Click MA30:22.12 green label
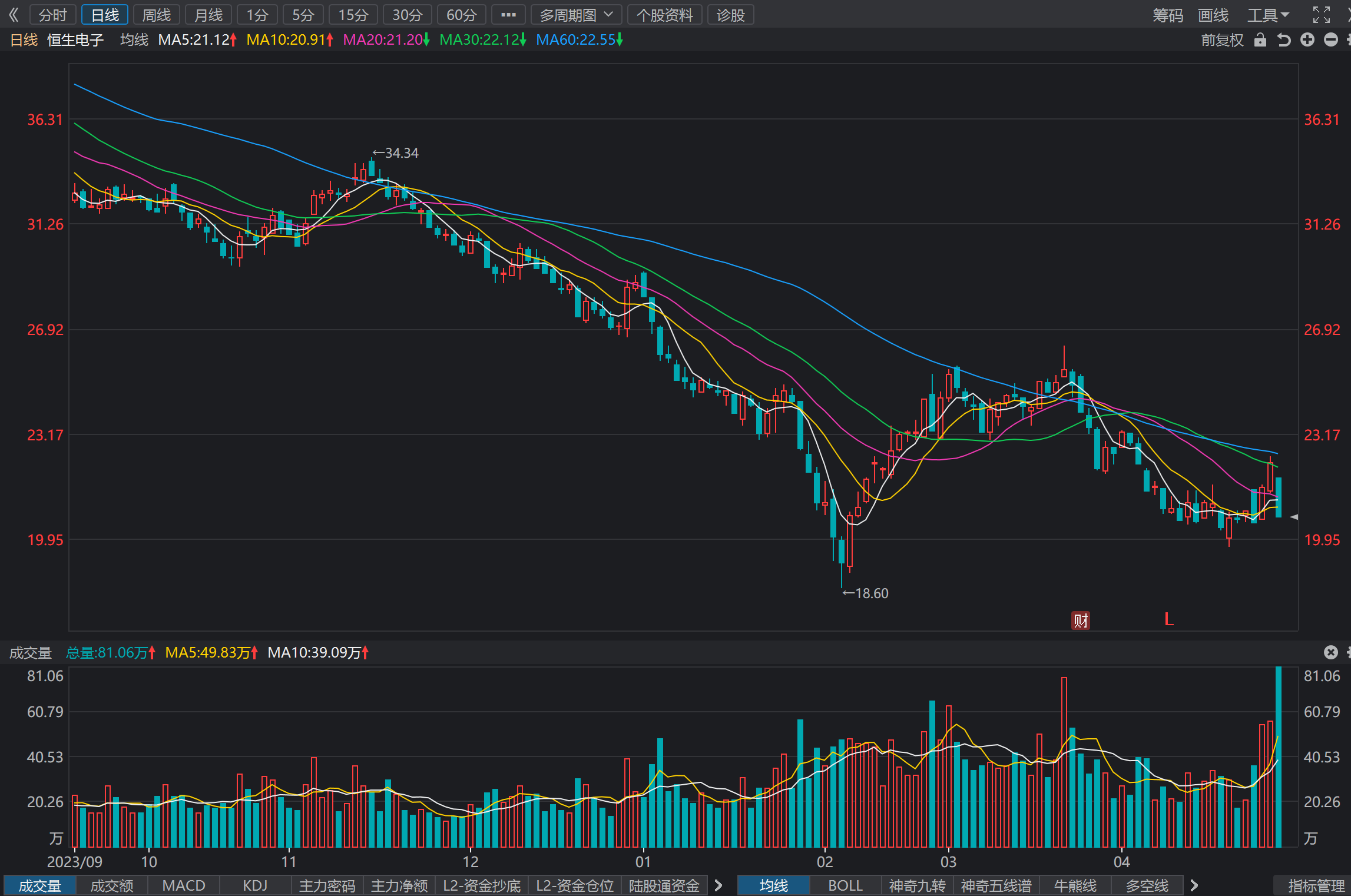This screenshot has width=1351, height=896. pos(483,39)
